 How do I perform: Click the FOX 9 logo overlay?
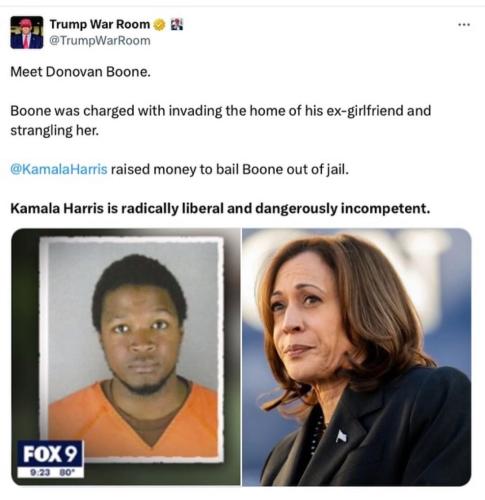(50, 454)
